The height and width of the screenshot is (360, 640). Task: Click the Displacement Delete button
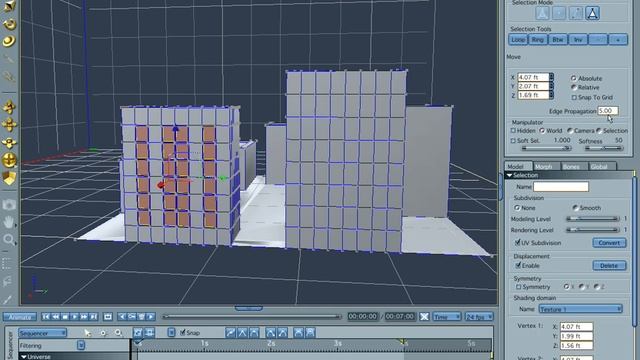click(x=609, y=265)
